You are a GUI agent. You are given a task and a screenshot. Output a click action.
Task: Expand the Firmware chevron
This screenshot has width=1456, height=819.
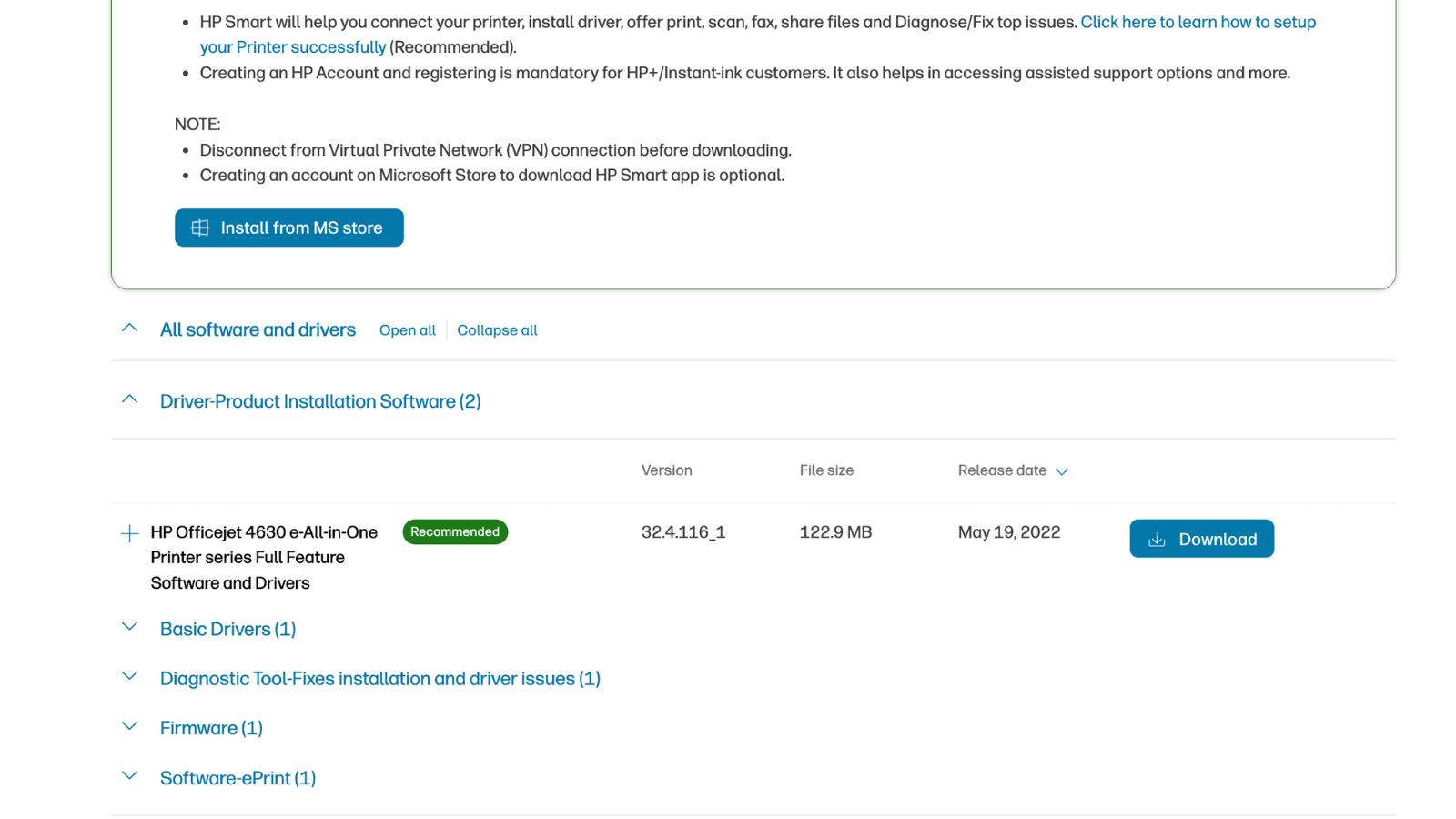(129, 726)
